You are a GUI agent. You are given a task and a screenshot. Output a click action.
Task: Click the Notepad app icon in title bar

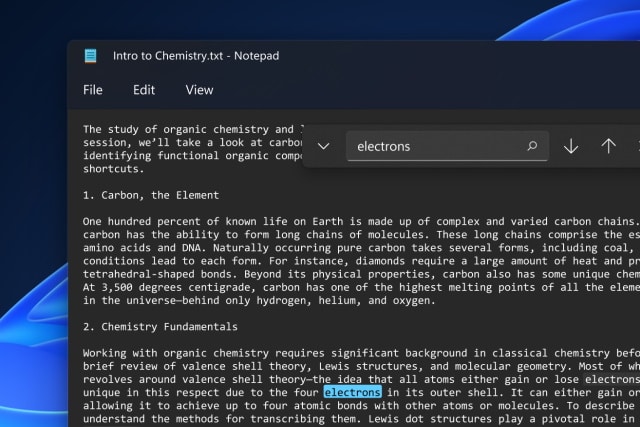pyautogui.click(x=91, y=56)
